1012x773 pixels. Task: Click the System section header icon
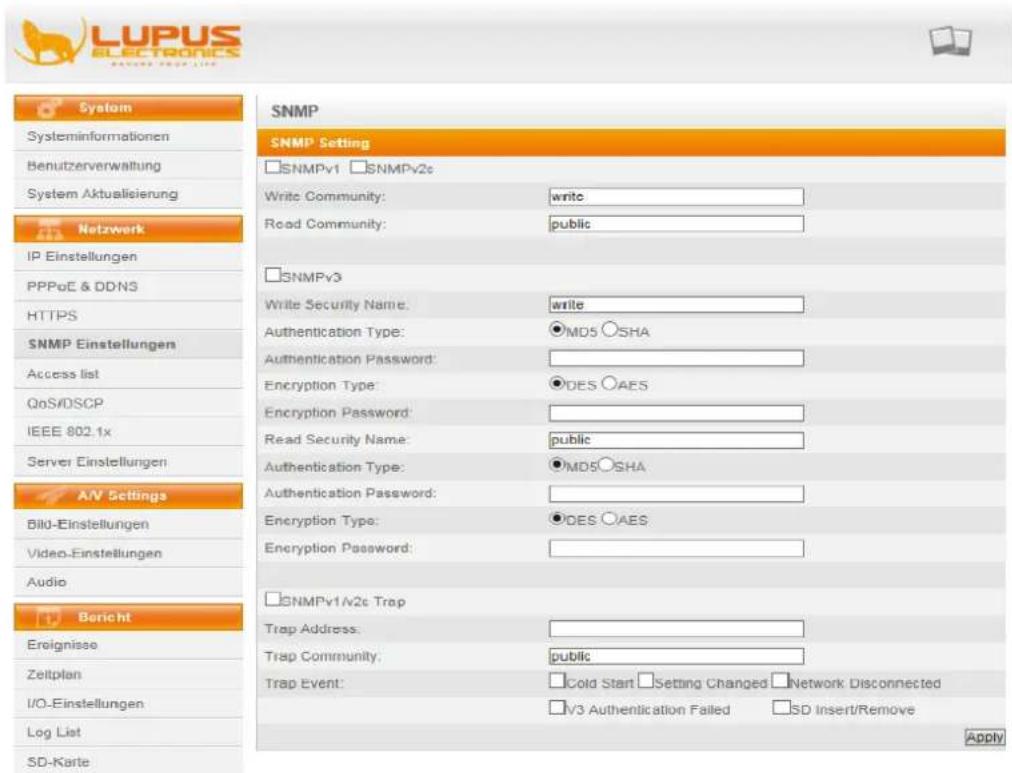pyautogui.click(x=49, y=108)
